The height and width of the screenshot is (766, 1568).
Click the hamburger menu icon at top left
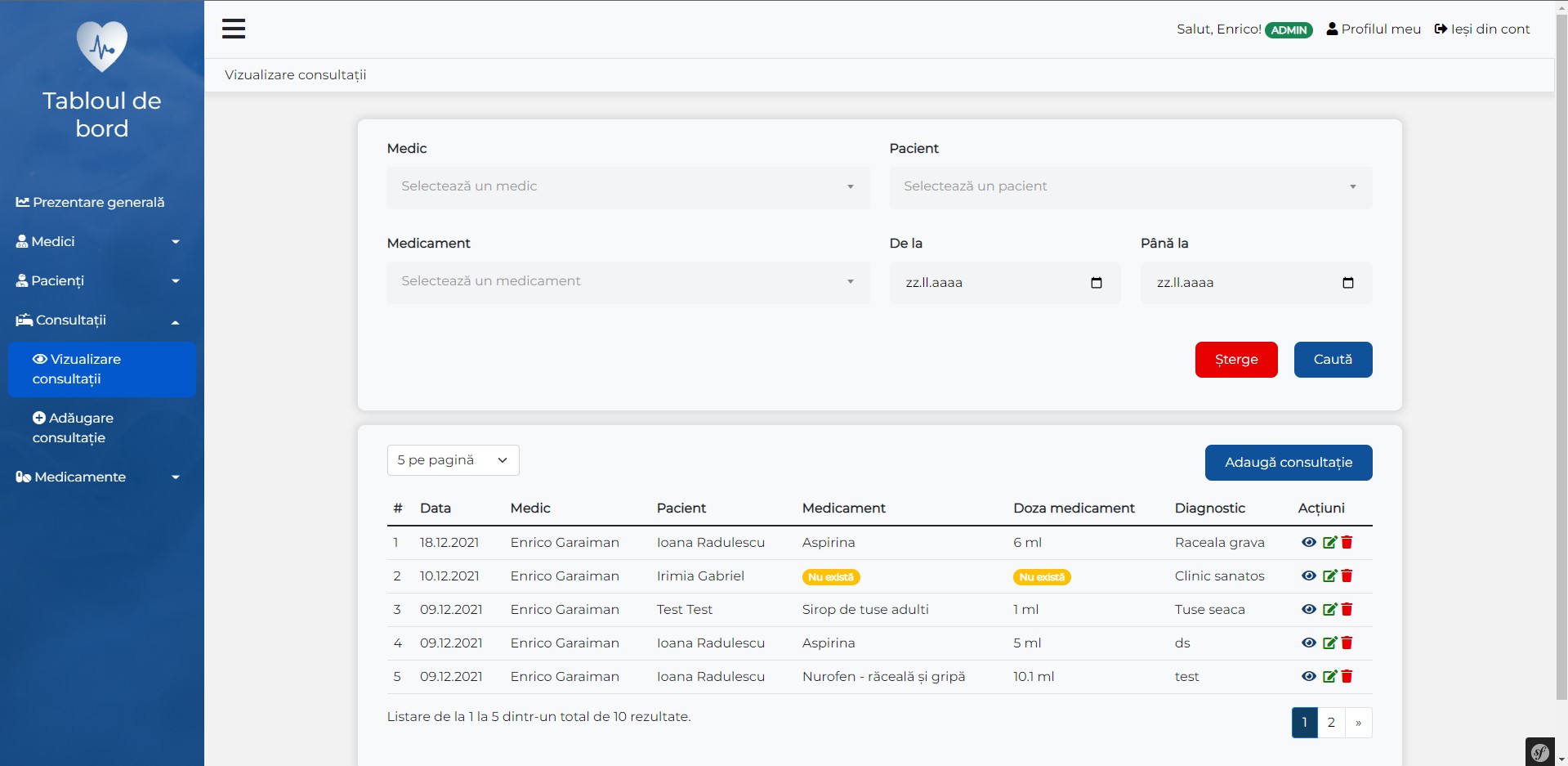[x=234, y=29]
